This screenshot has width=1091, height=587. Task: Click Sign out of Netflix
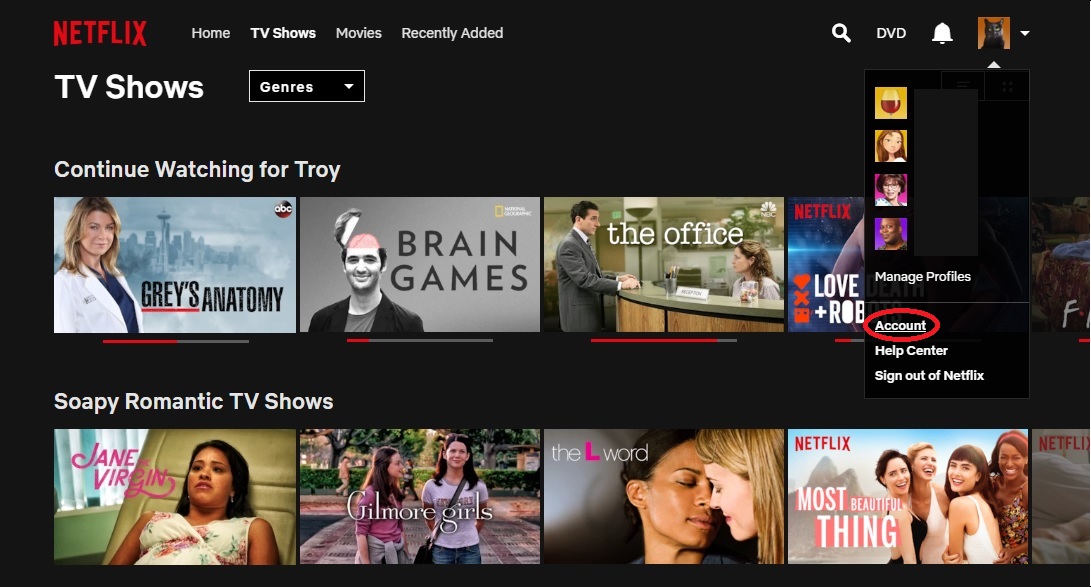pyautogui.click(x=929, y=375)
